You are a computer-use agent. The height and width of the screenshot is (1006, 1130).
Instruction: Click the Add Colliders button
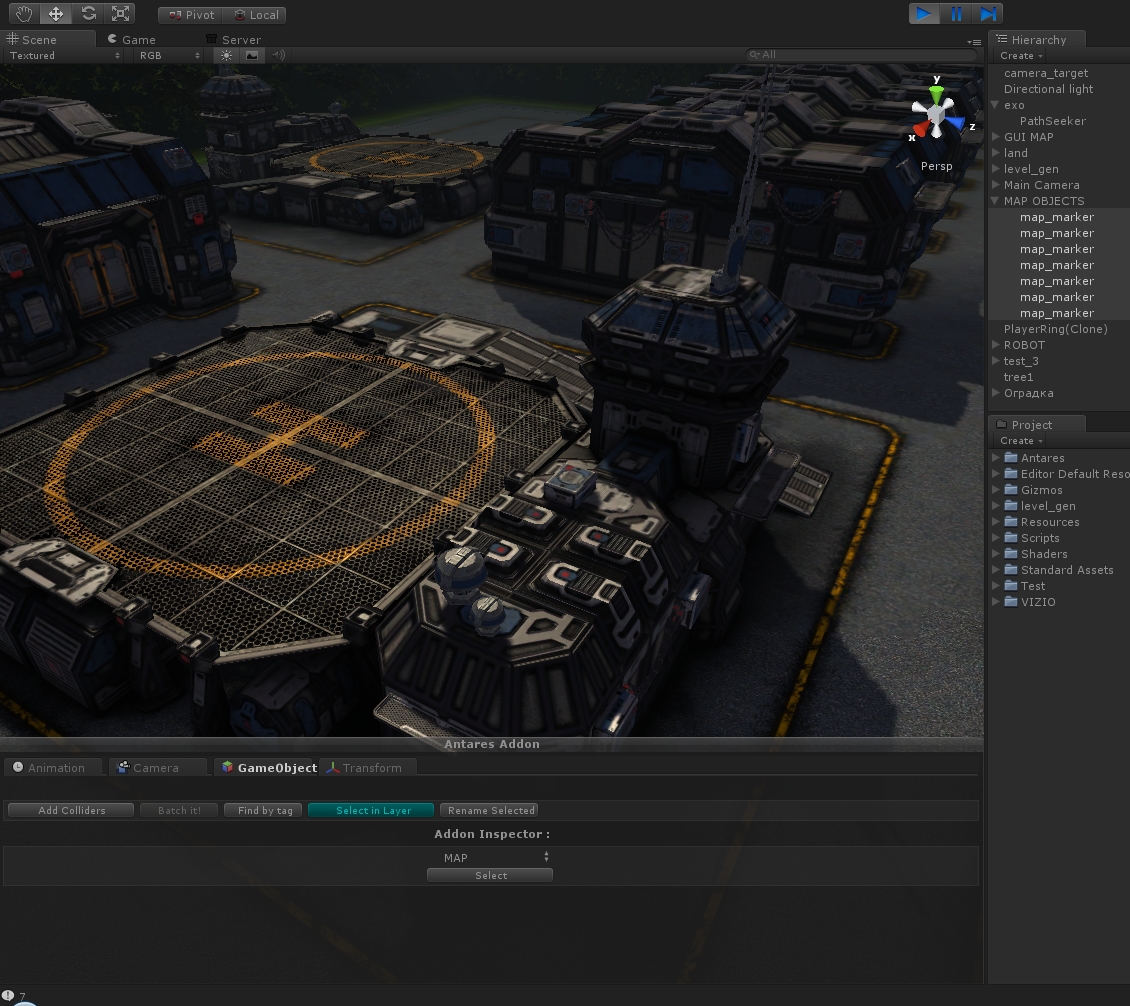pyautogui.click(x=71, y=810)
